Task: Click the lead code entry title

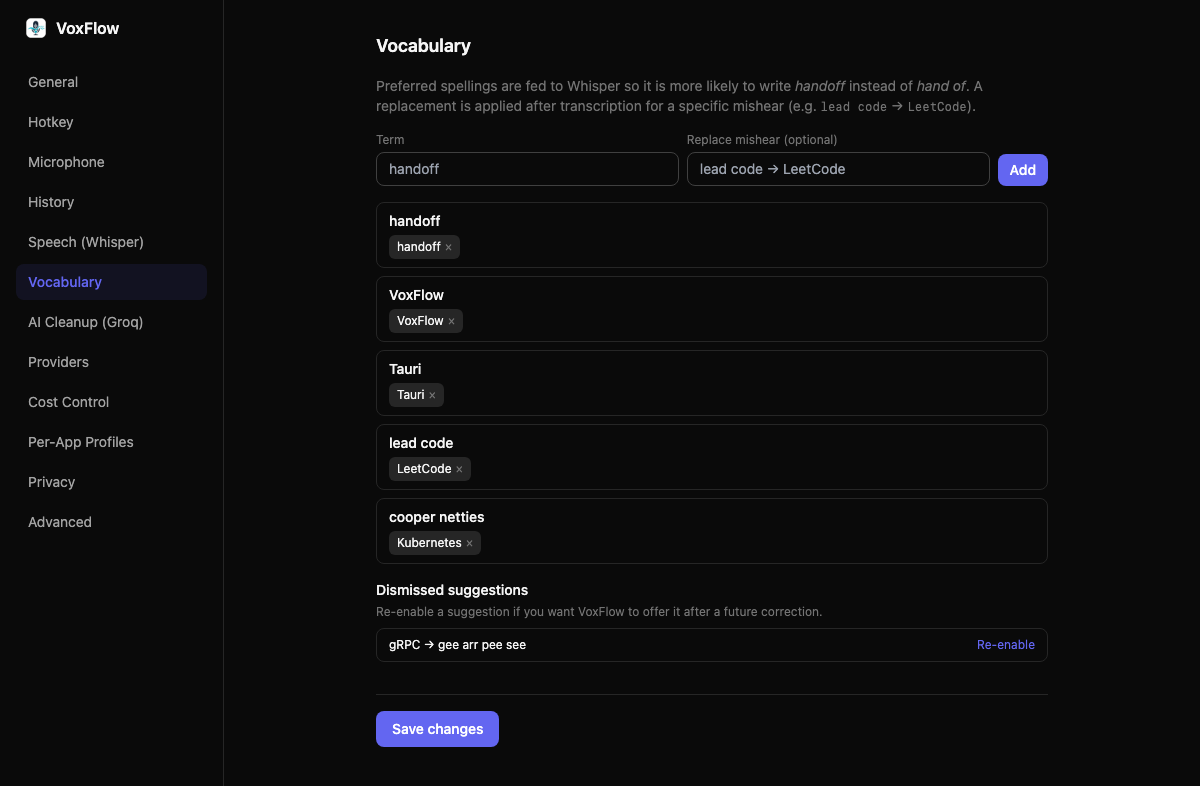Action: 421,443
